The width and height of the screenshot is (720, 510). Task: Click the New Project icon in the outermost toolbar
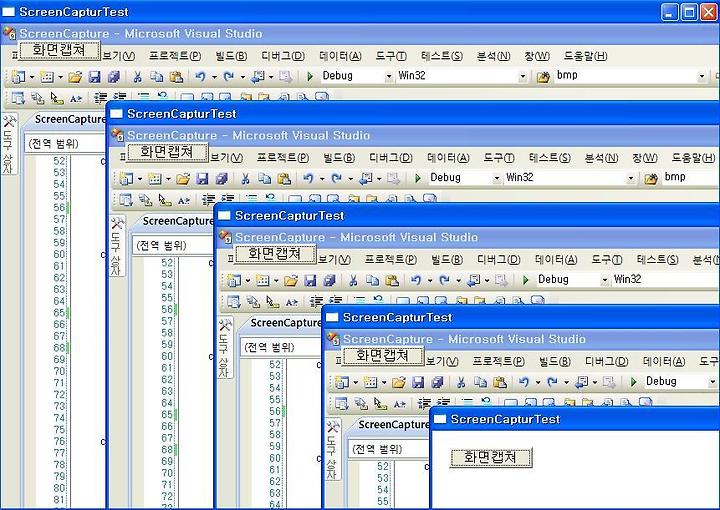coord(18,77)
